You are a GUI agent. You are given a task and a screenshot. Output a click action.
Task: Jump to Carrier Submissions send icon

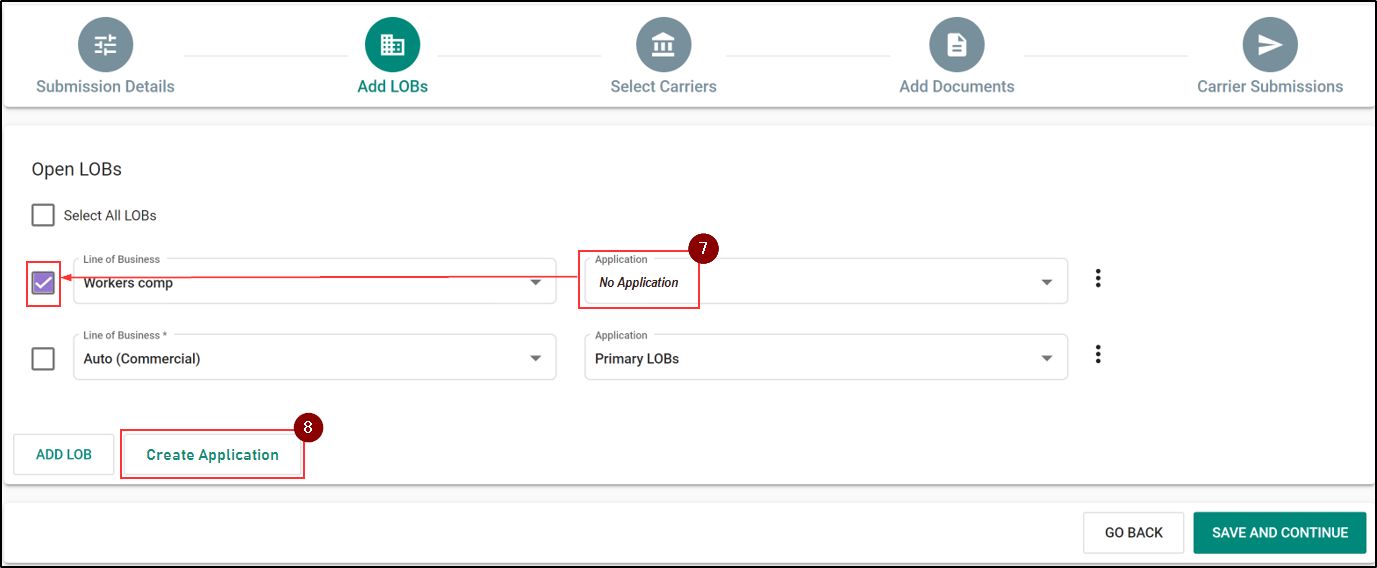(1270, 45)
